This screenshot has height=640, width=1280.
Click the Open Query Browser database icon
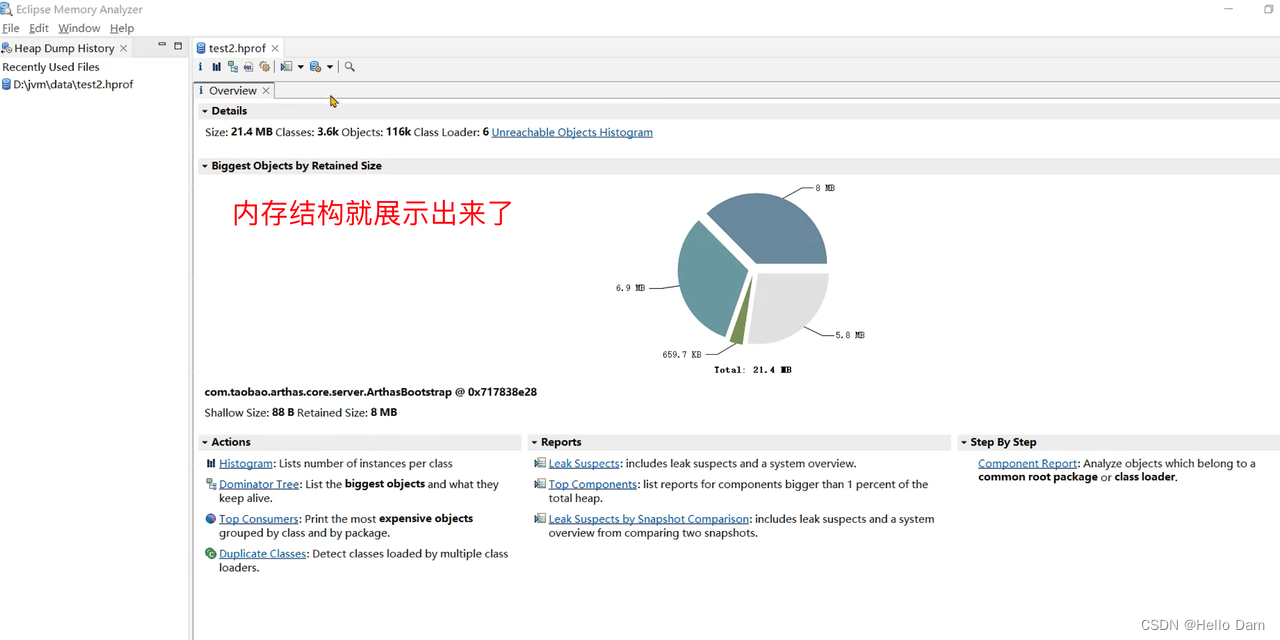[315, 67]
